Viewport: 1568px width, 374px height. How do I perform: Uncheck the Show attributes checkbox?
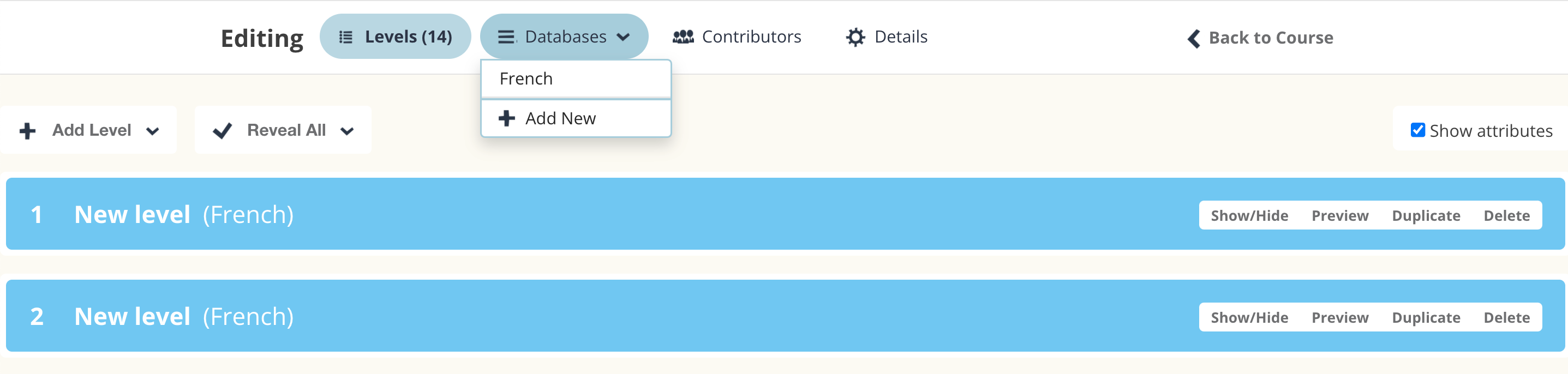1417,130
